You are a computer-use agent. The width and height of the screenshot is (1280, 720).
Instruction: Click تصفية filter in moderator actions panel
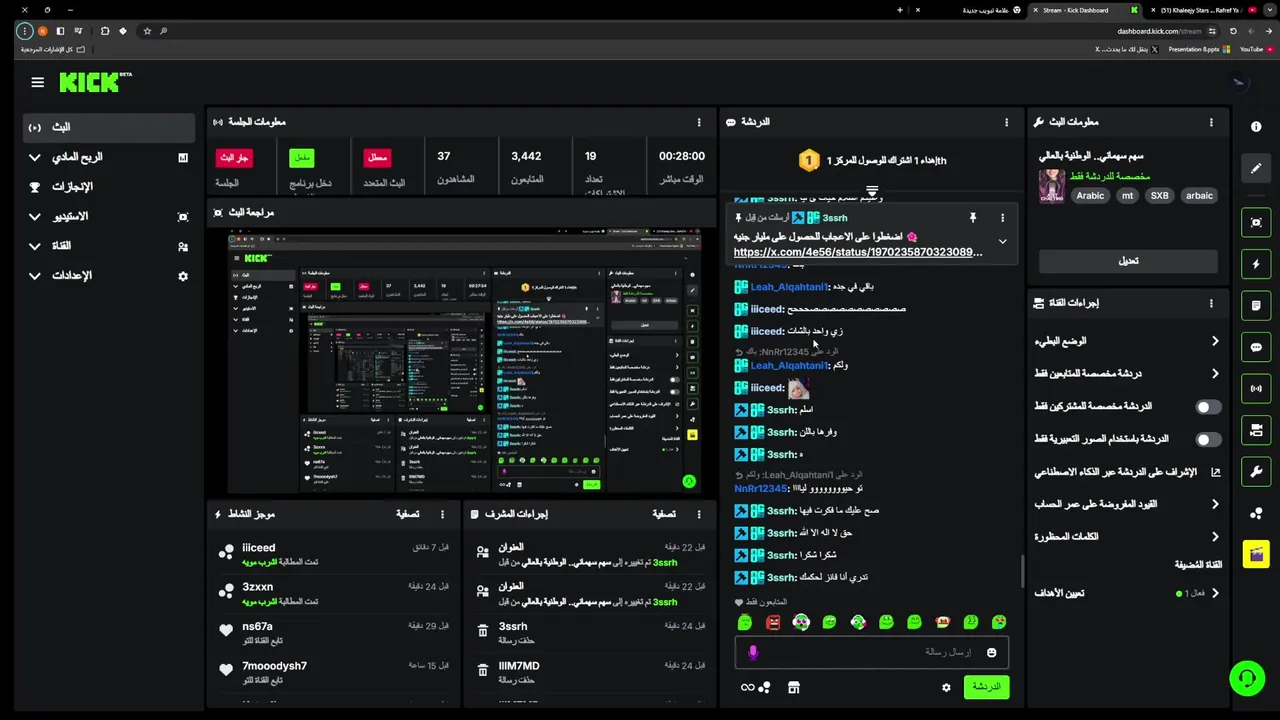[664, 514]
